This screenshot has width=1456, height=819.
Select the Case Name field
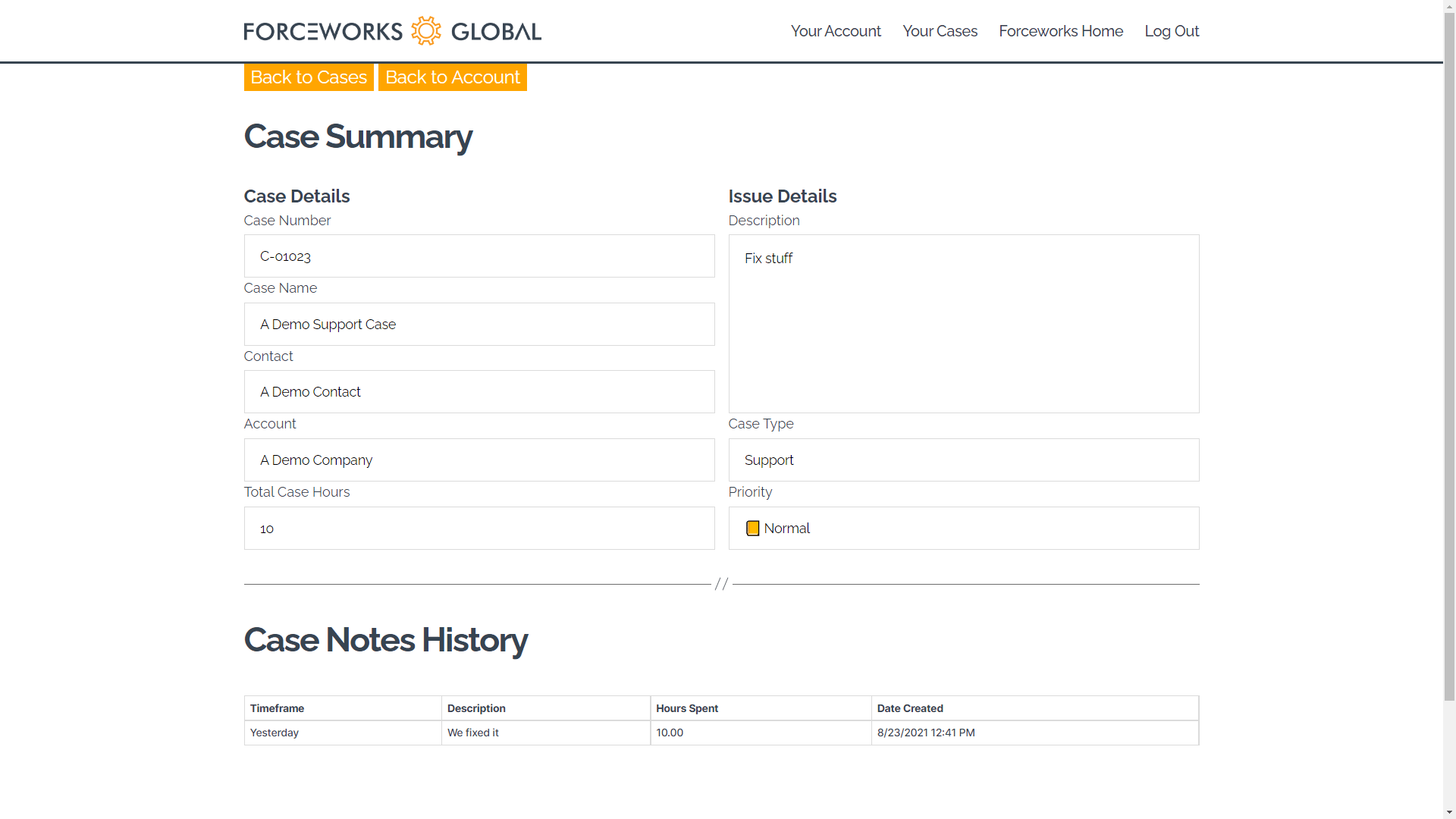(x=479, y=325)
